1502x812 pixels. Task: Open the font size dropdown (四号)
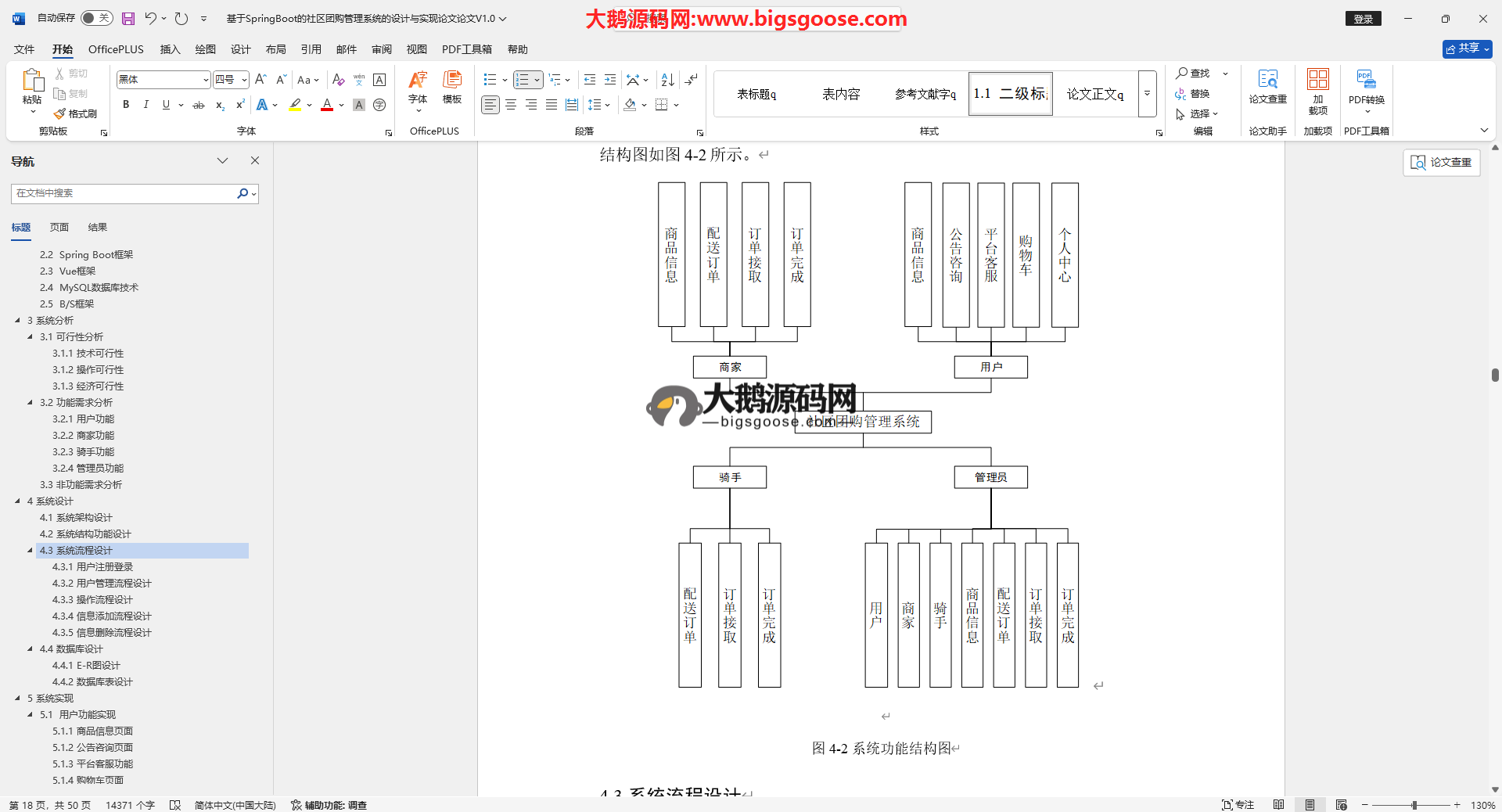[x=244, y=80]
